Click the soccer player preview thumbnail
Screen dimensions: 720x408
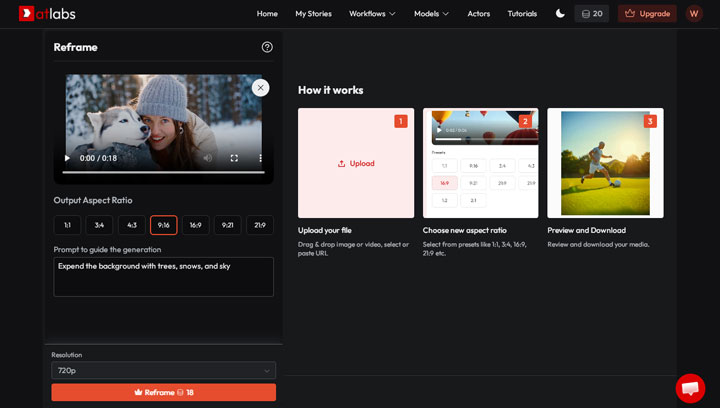click(x=605, y=163)
